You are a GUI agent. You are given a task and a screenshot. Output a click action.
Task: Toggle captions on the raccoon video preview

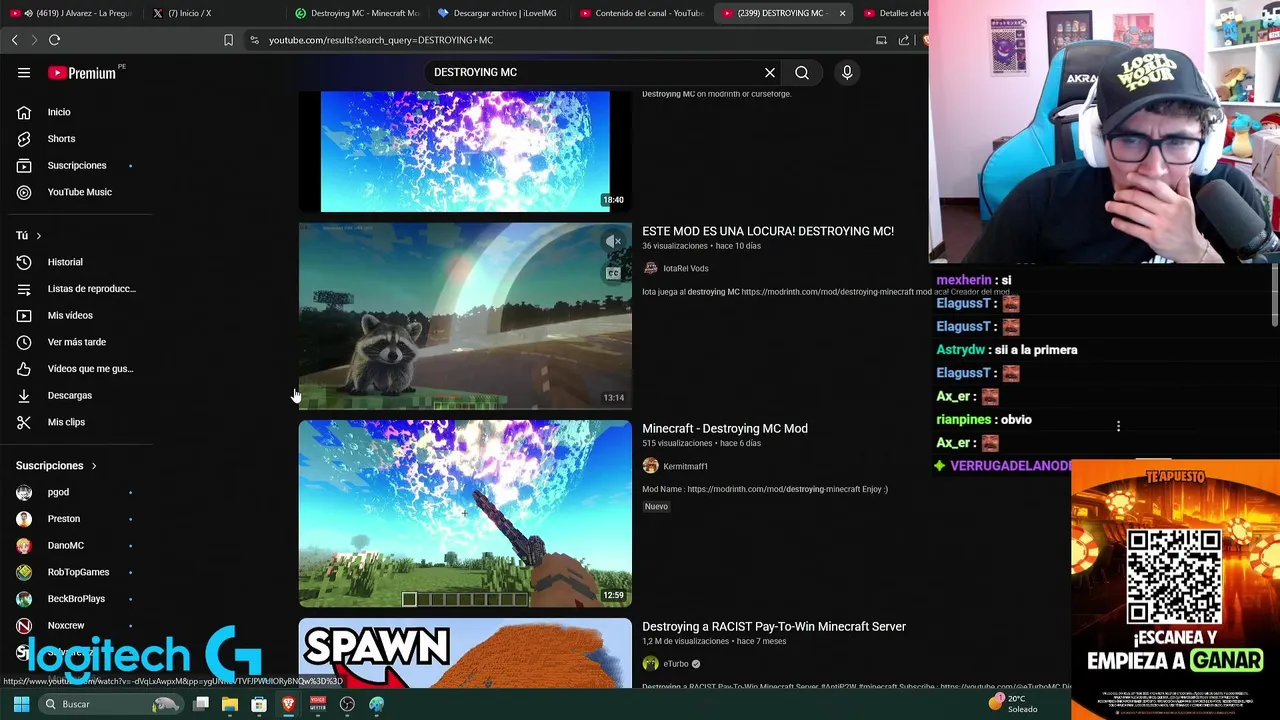click(x=613, y=273)
